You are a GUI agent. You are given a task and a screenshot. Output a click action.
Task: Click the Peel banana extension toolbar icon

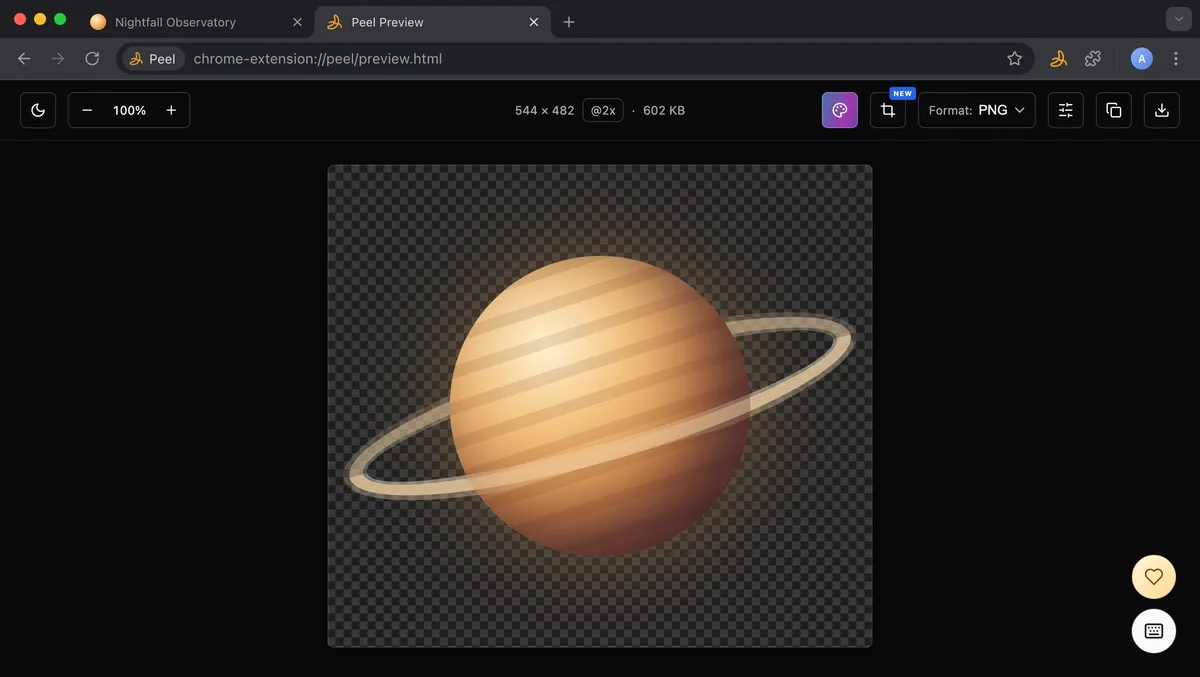pyautogui.click(x=1058, y=59)
